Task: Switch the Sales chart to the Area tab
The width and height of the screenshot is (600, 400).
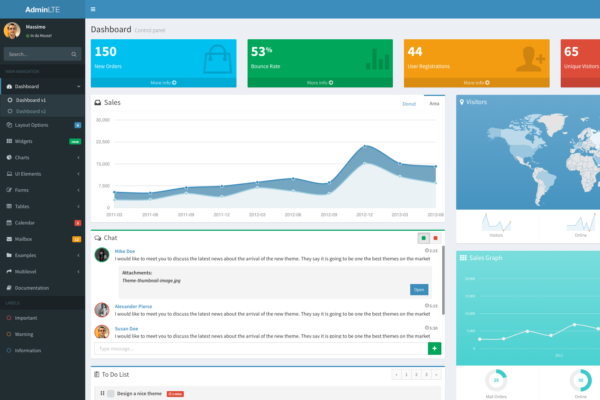Action: click(434, 103)
